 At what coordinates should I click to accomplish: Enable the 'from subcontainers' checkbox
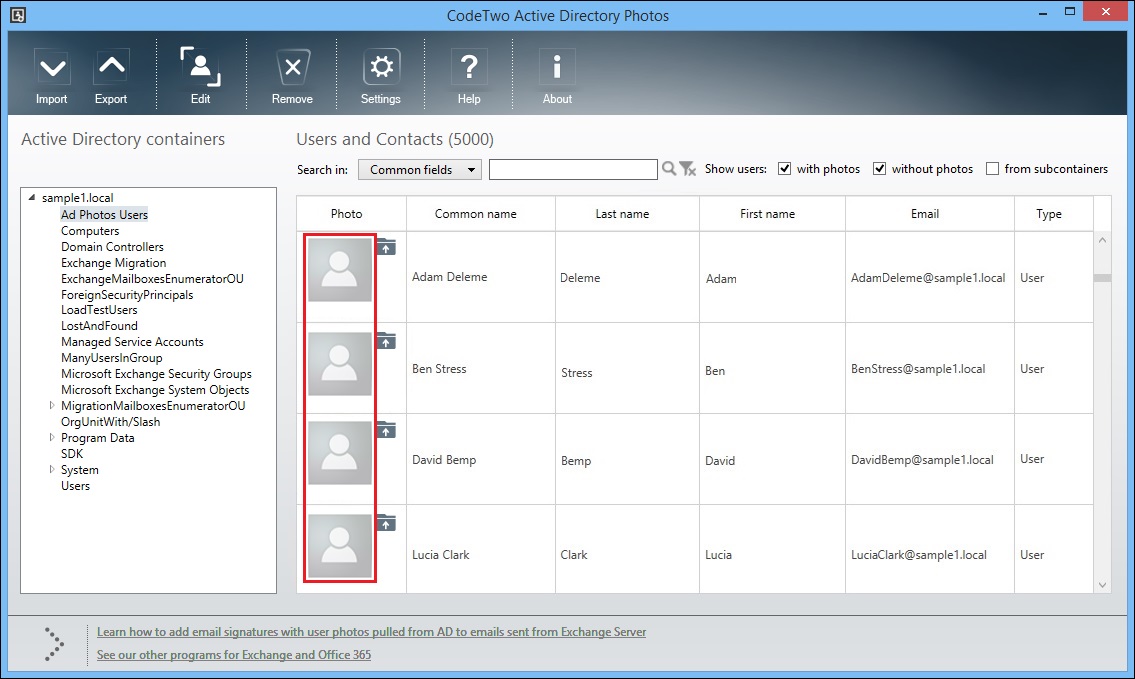click(x=992, y=169)
